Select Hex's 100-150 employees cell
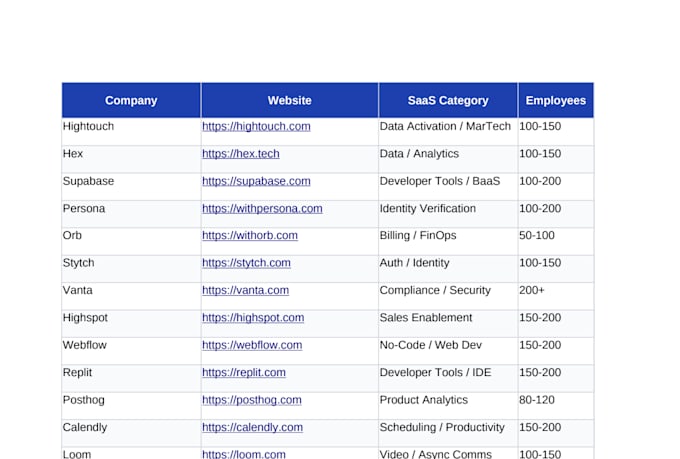This screenshot has width=680, height=459. tap(556, 159)
